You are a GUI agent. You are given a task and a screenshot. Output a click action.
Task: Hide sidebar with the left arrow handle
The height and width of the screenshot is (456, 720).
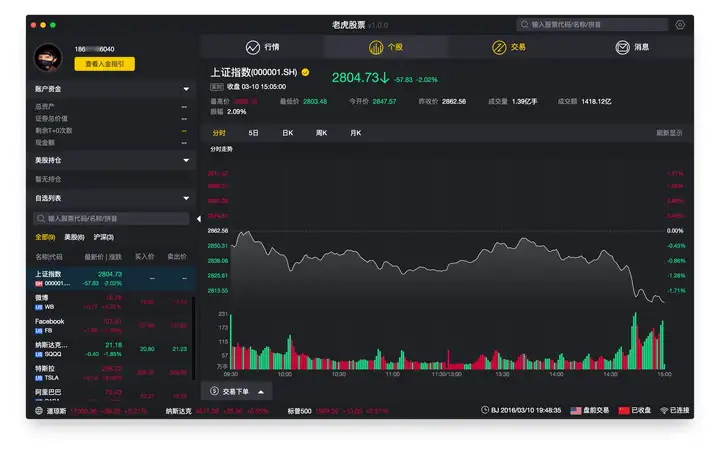pyautogui.click(x=199, y=219)
